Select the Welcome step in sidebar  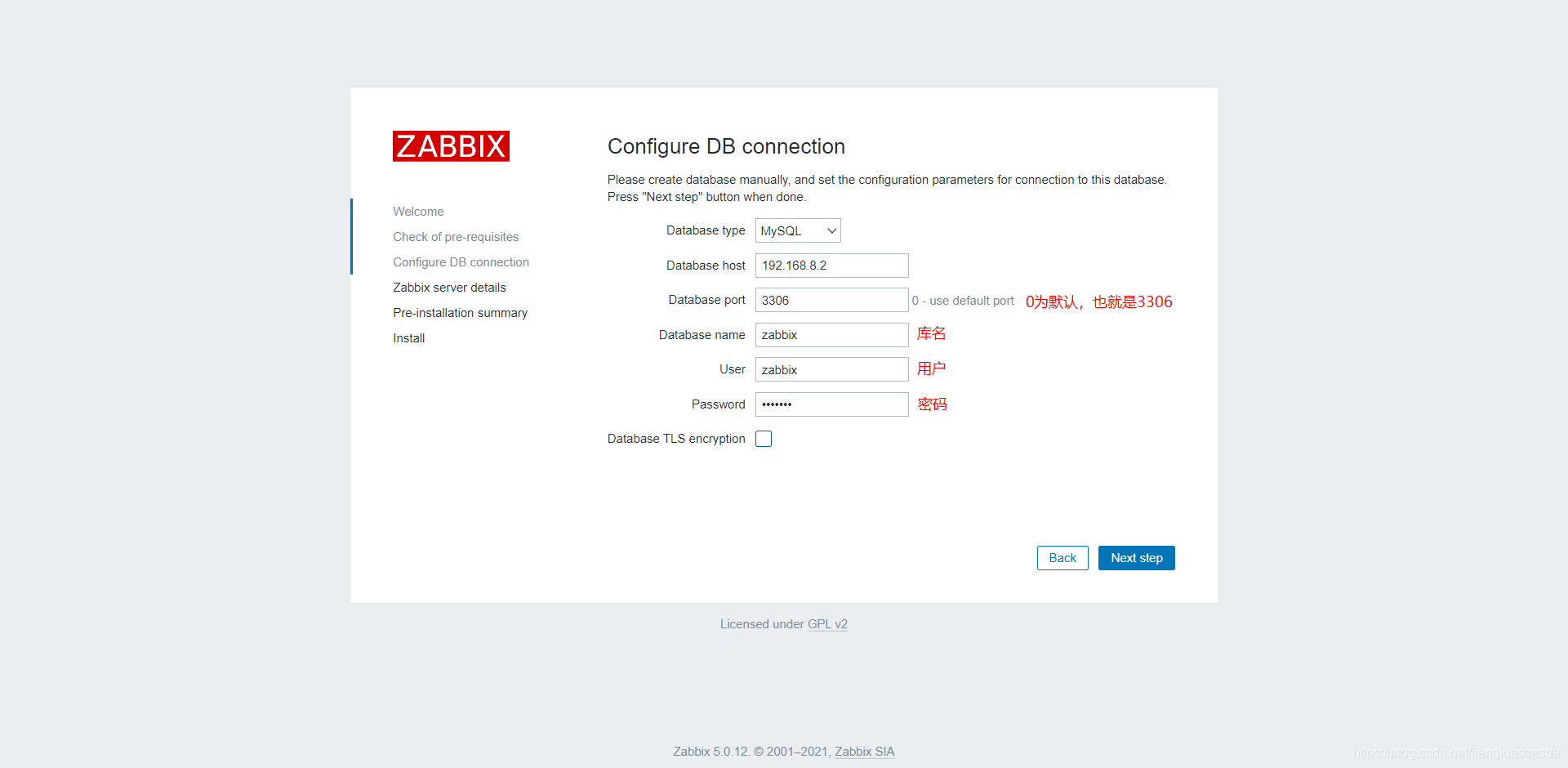(418, 212)
